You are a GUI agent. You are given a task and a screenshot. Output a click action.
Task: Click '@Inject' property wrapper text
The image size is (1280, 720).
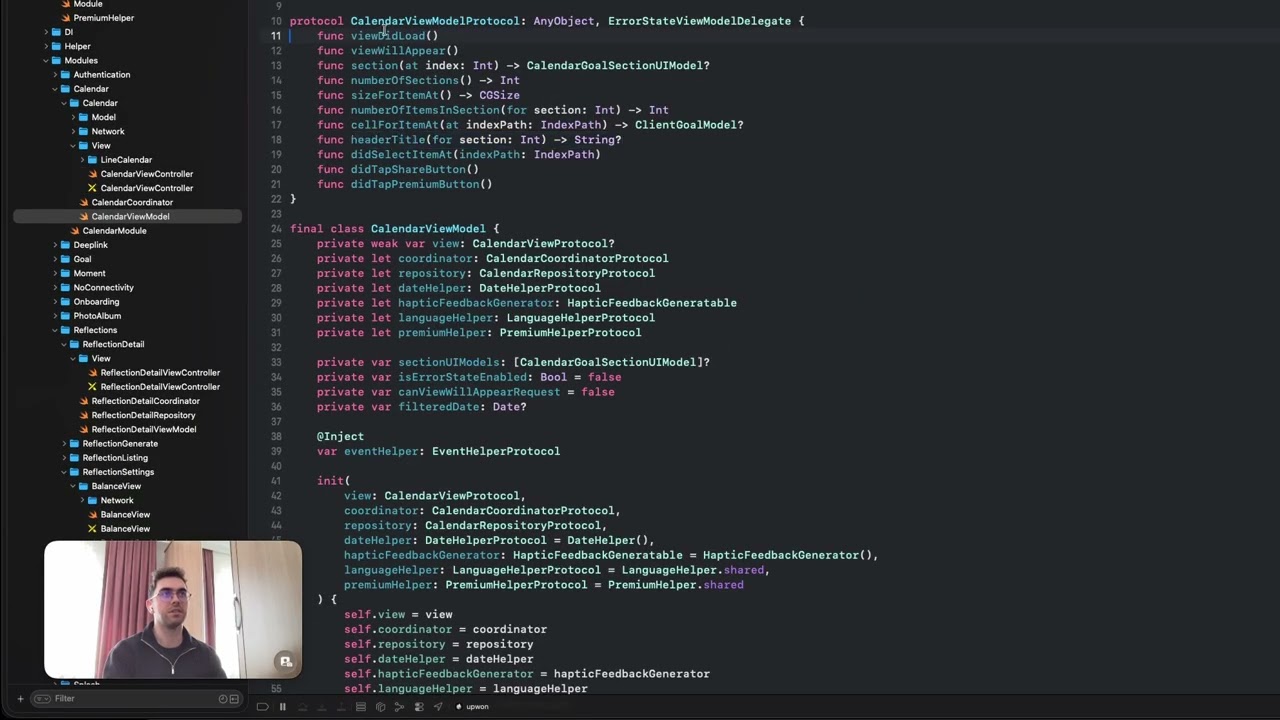point(340,437)
